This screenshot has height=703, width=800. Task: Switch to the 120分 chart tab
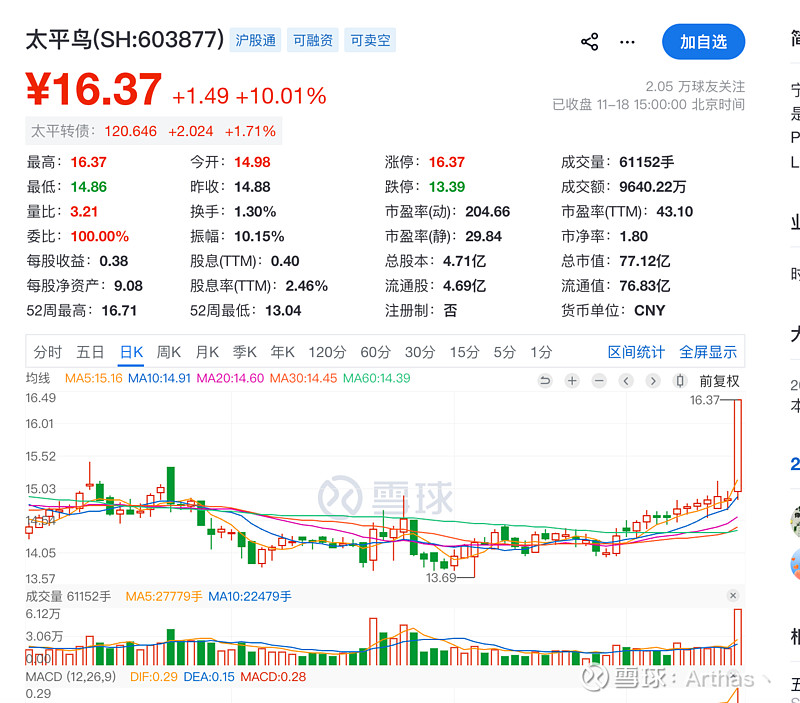[327, 352]
